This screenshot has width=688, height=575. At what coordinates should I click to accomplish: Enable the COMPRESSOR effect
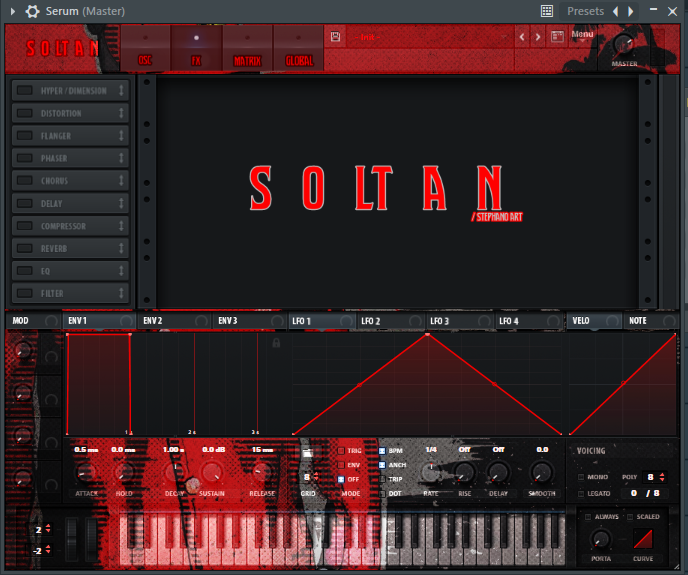tap(25, 226)
